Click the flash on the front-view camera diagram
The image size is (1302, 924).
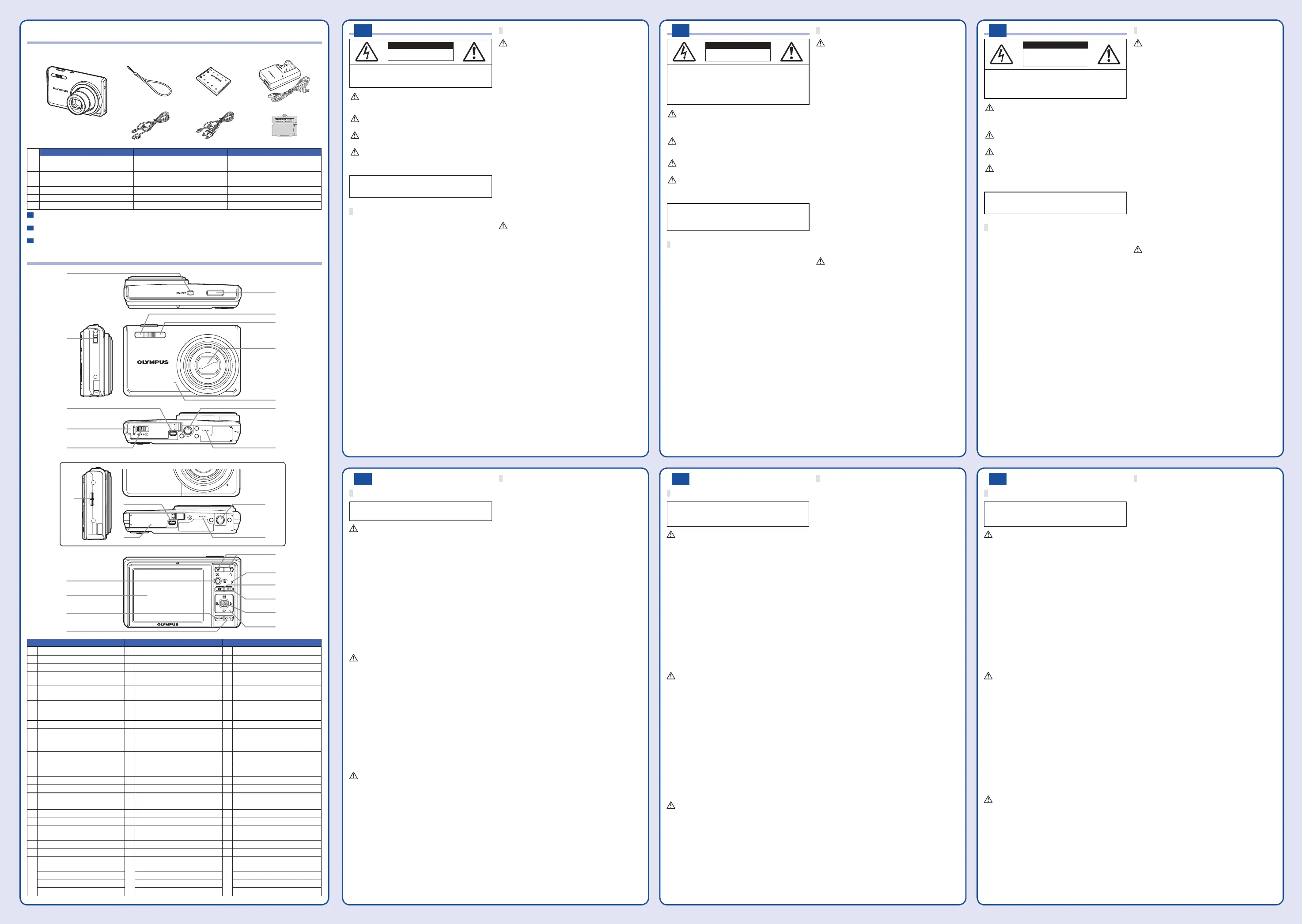[150, 335]
